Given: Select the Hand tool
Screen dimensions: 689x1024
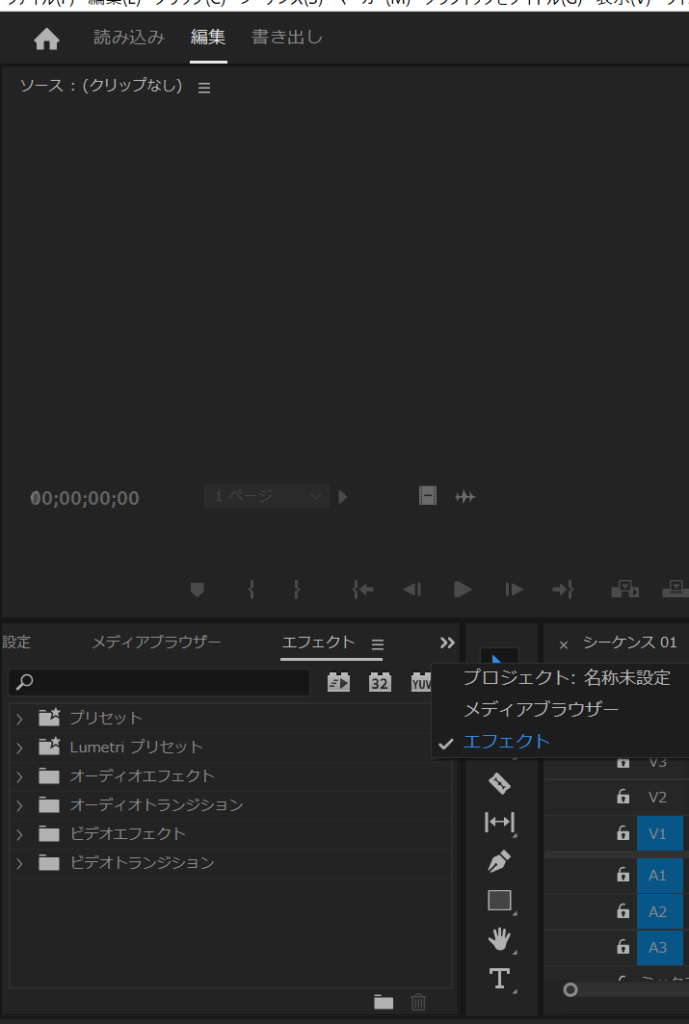Looking at the screenshot, I should click(x=499, y=939).
